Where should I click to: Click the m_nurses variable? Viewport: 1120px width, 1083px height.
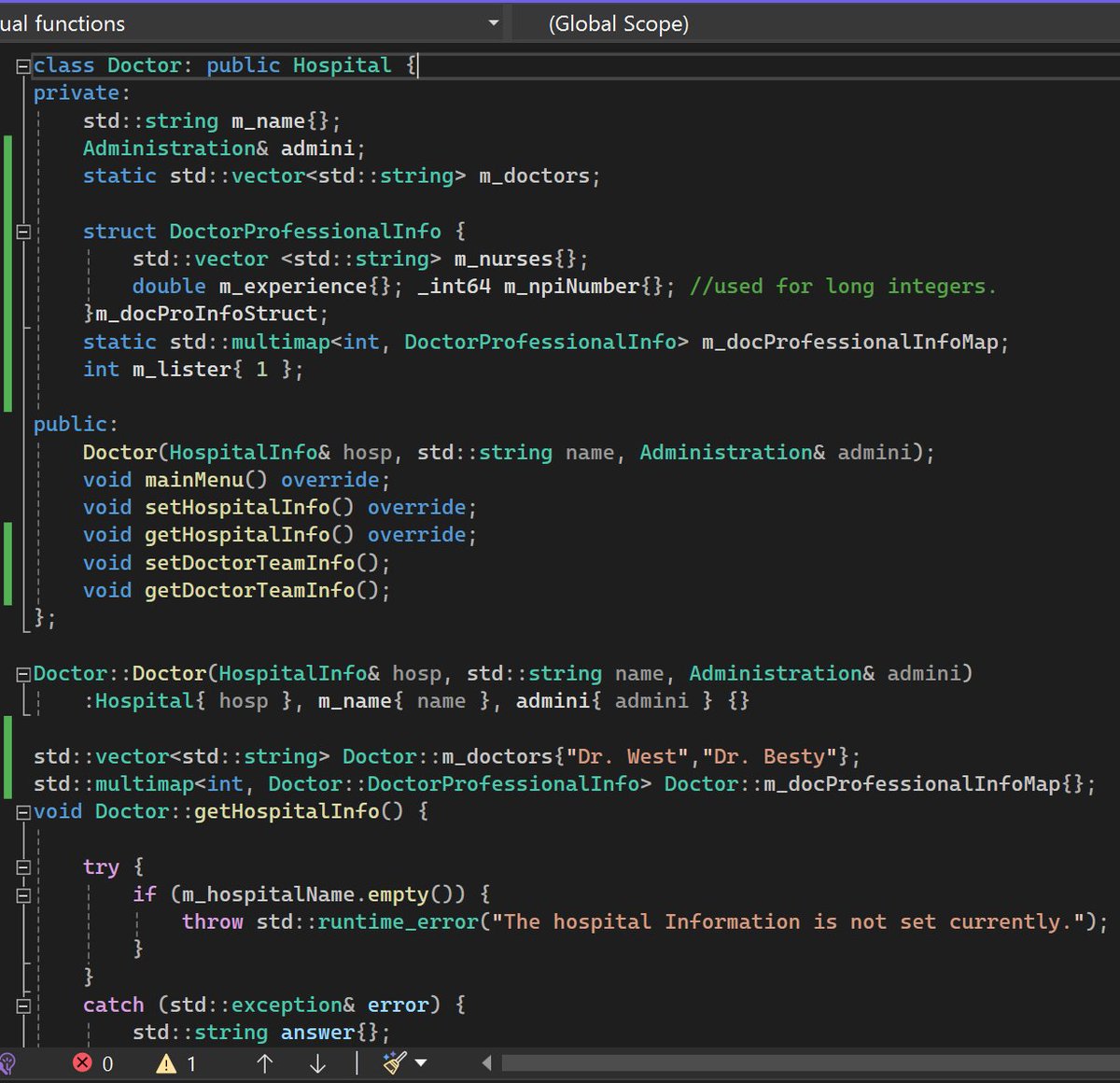504,259
